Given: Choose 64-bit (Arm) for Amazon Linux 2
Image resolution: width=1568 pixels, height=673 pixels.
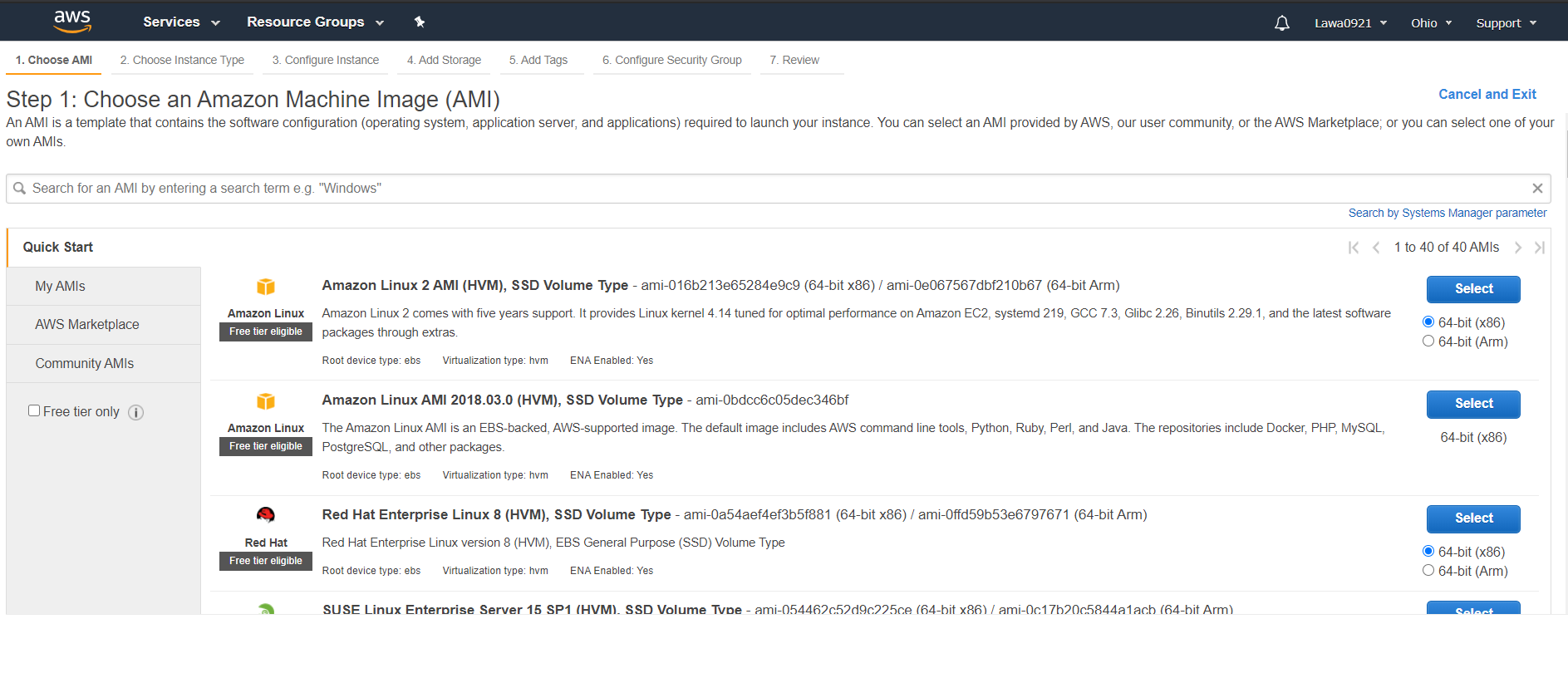Looking at the screenshot, I should pos(1428,341).
